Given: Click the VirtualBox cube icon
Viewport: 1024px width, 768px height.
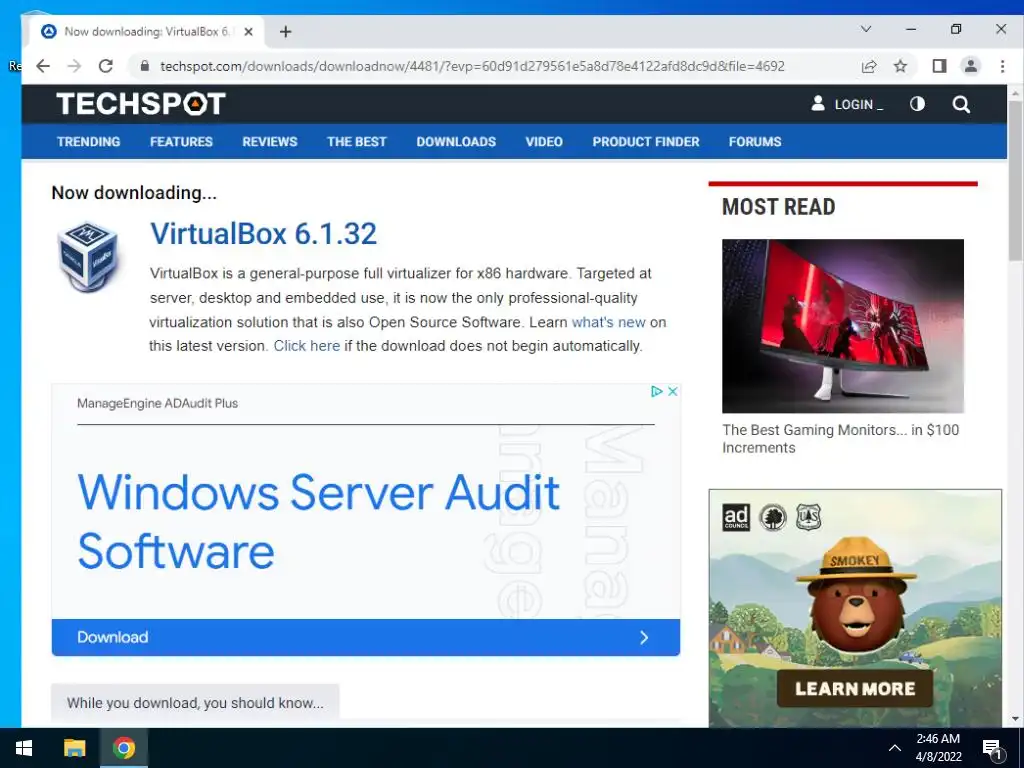Looking at the screenshot, I should pyautogui.click(x=88, y=257).
